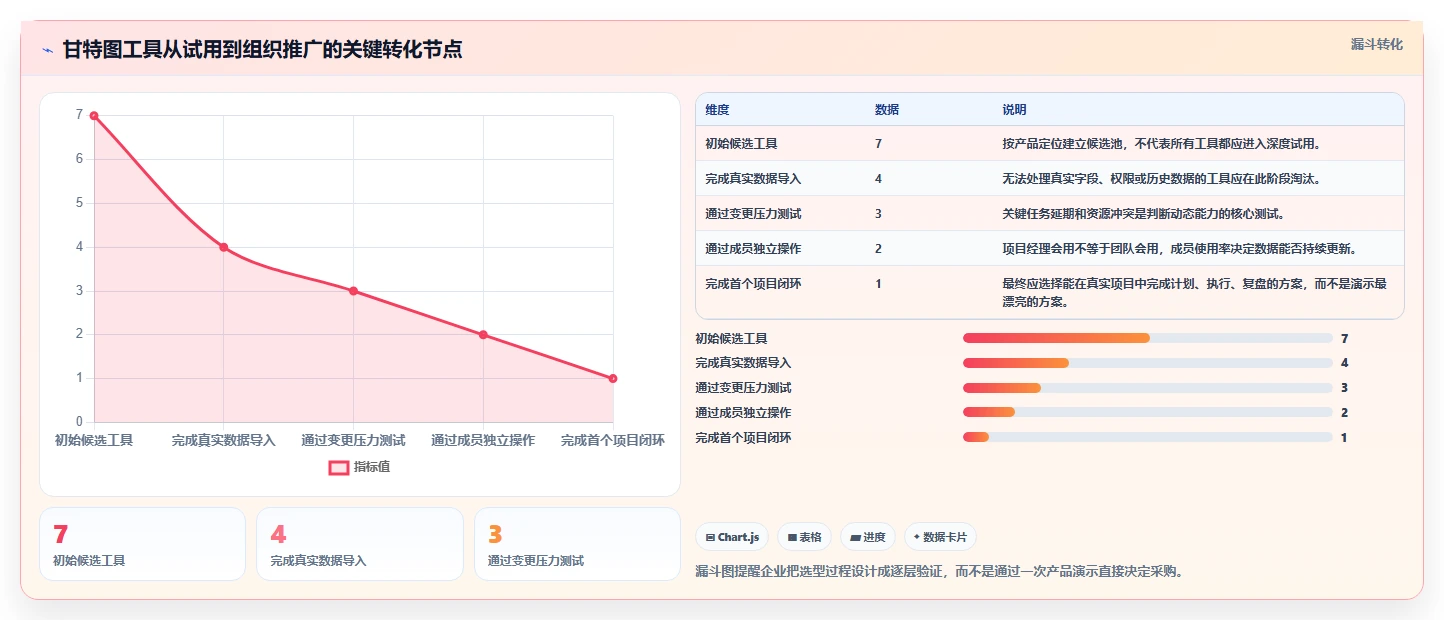Select the 数据卡片 tag button
The height and width of the screenshot is (620, 1444).
(x=940, y=537)
